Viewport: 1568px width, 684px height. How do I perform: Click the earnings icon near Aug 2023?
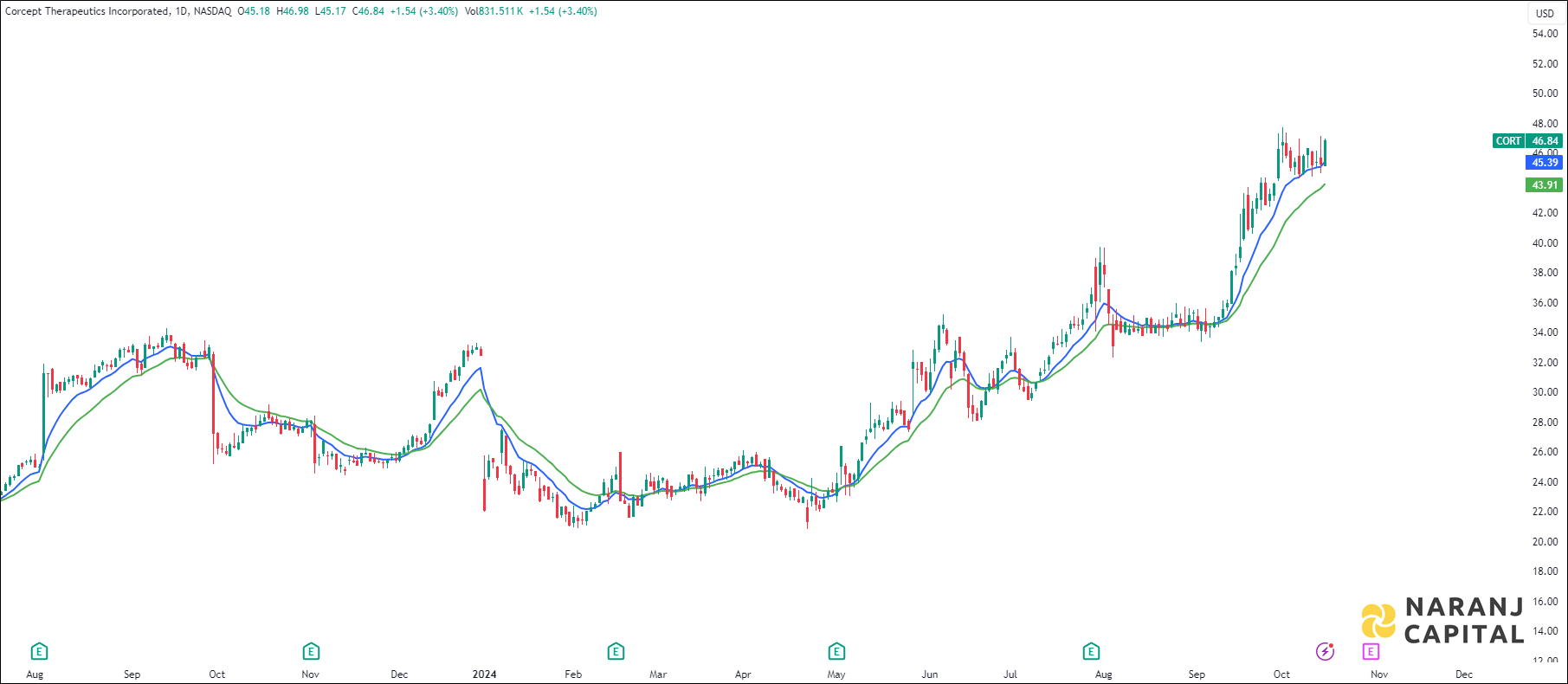(x=39, y=651)
